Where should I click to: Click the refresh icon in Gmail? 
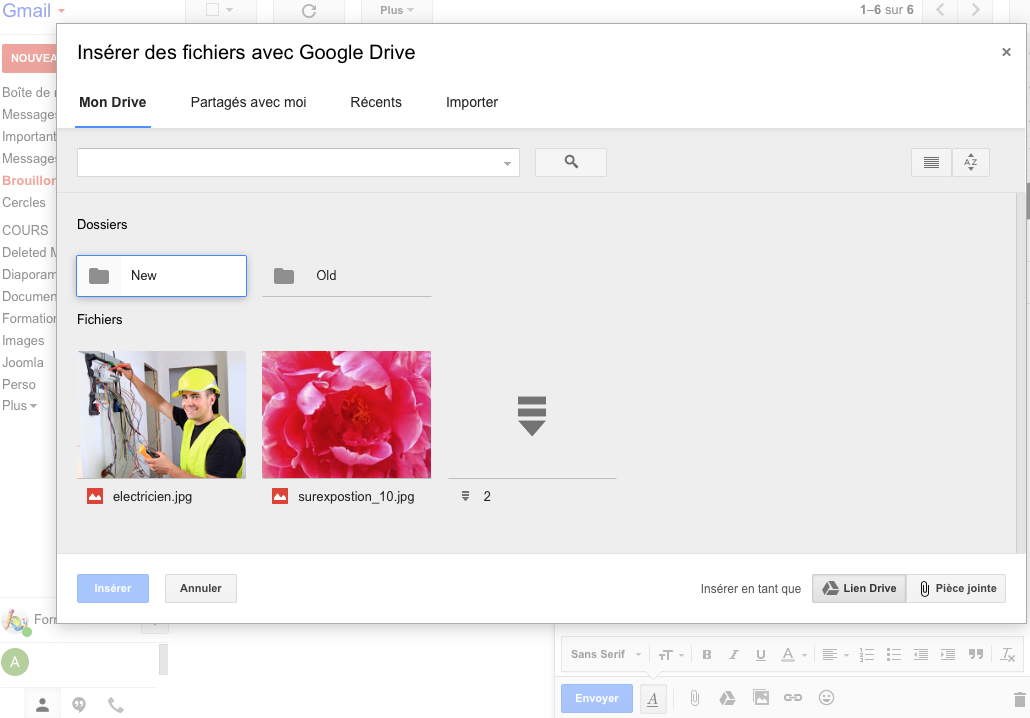[309, 11]
